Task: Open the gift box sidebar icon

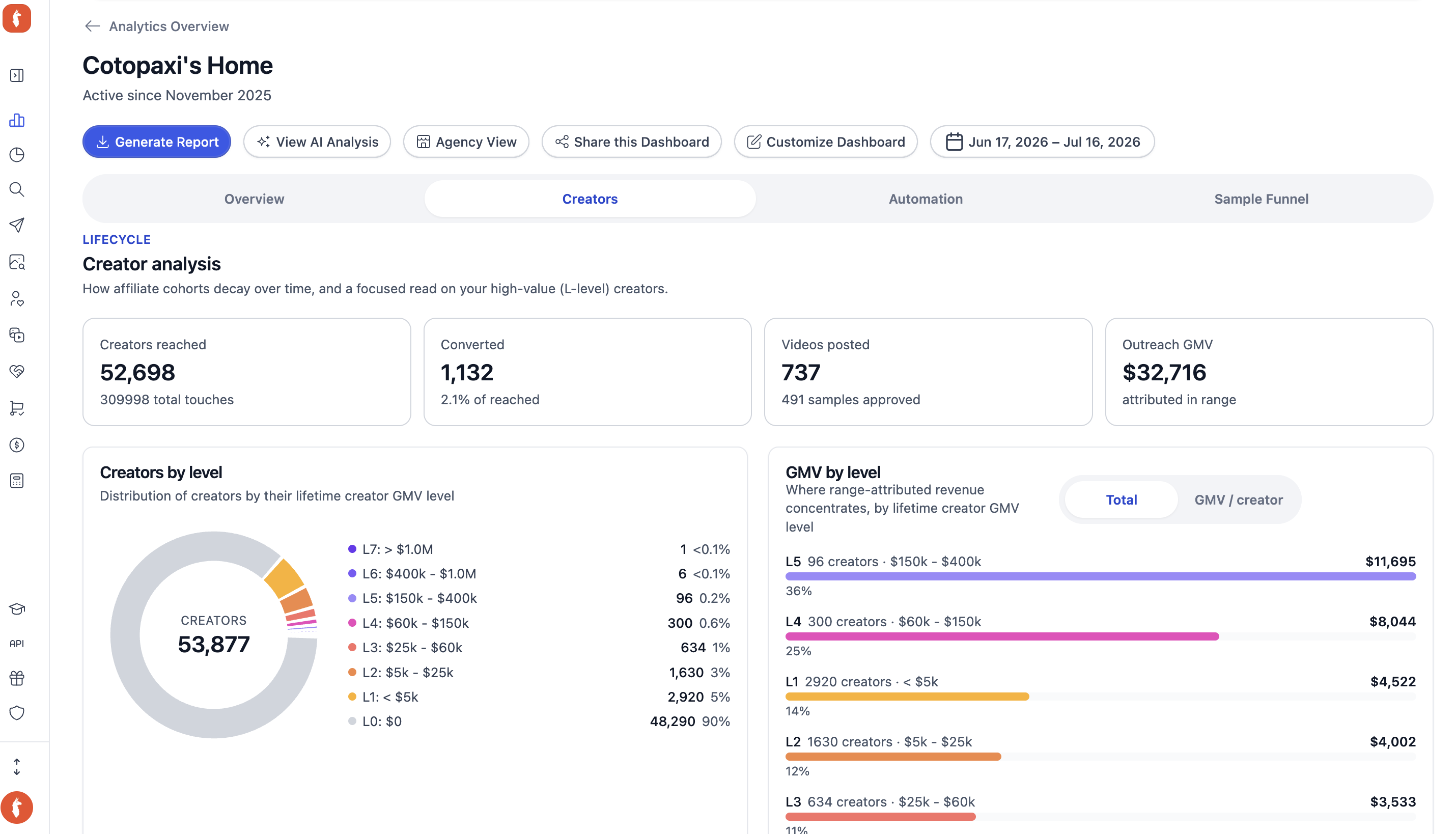Action: pyautogui.click(x=17, y=678)
